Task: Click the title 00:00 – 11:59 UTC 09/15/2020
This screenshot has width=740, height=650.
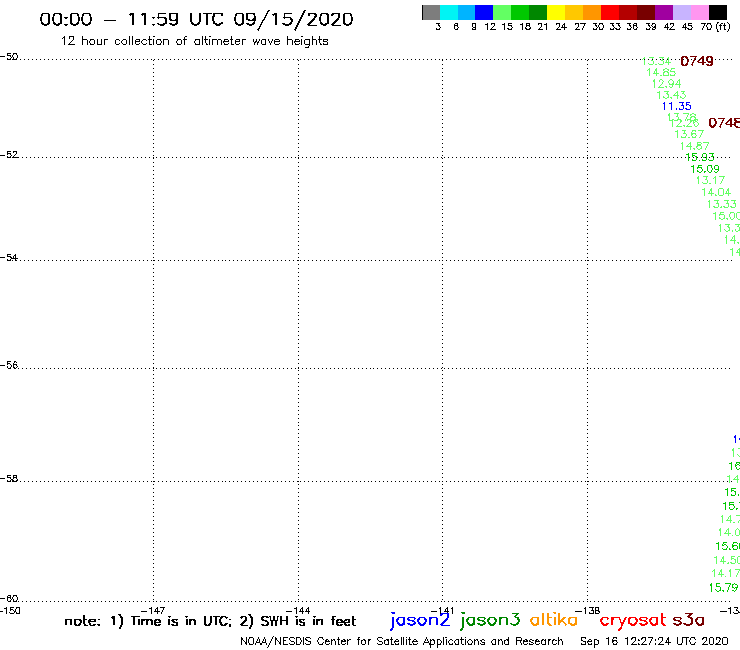Action: 196,19
